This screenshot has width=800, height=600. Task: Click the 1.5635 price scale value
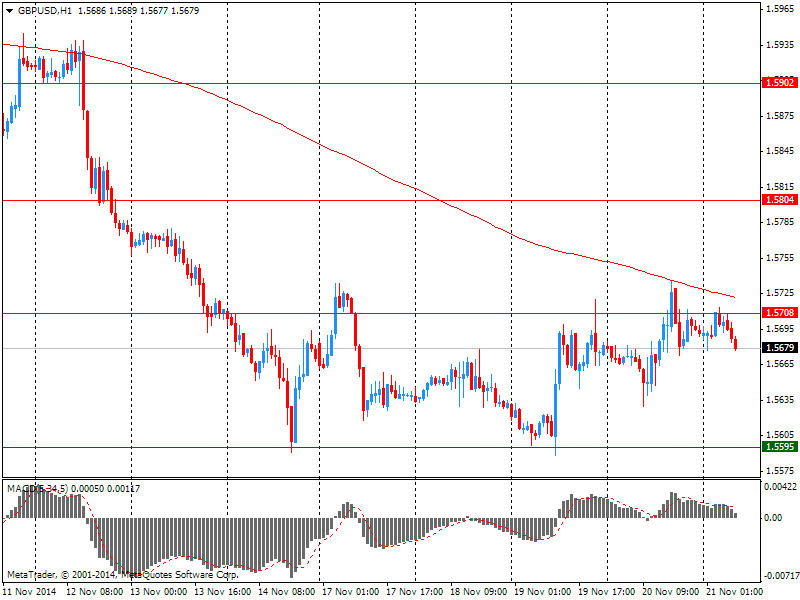780,399
